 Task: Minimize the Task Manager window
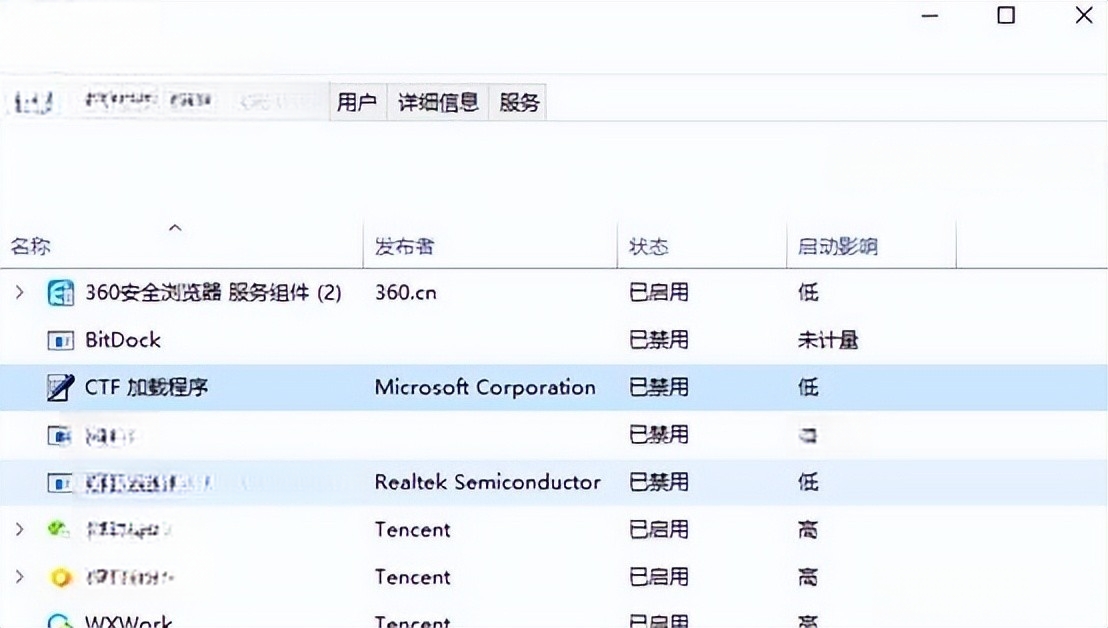pos(930,16)
